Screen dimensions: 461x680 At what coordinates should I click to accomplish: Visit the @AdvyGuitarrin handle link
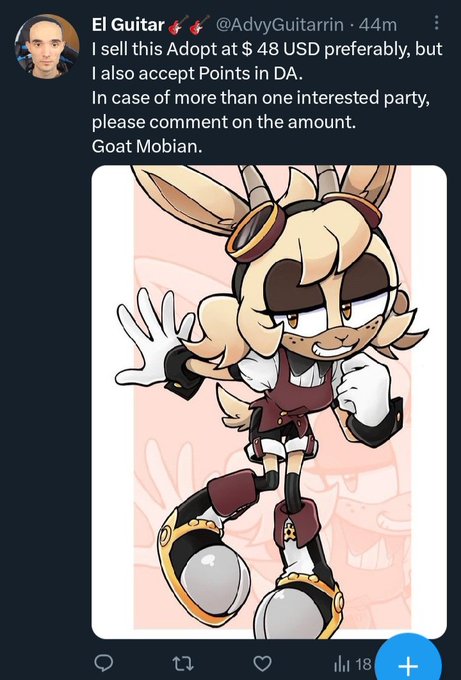point(280,25)
